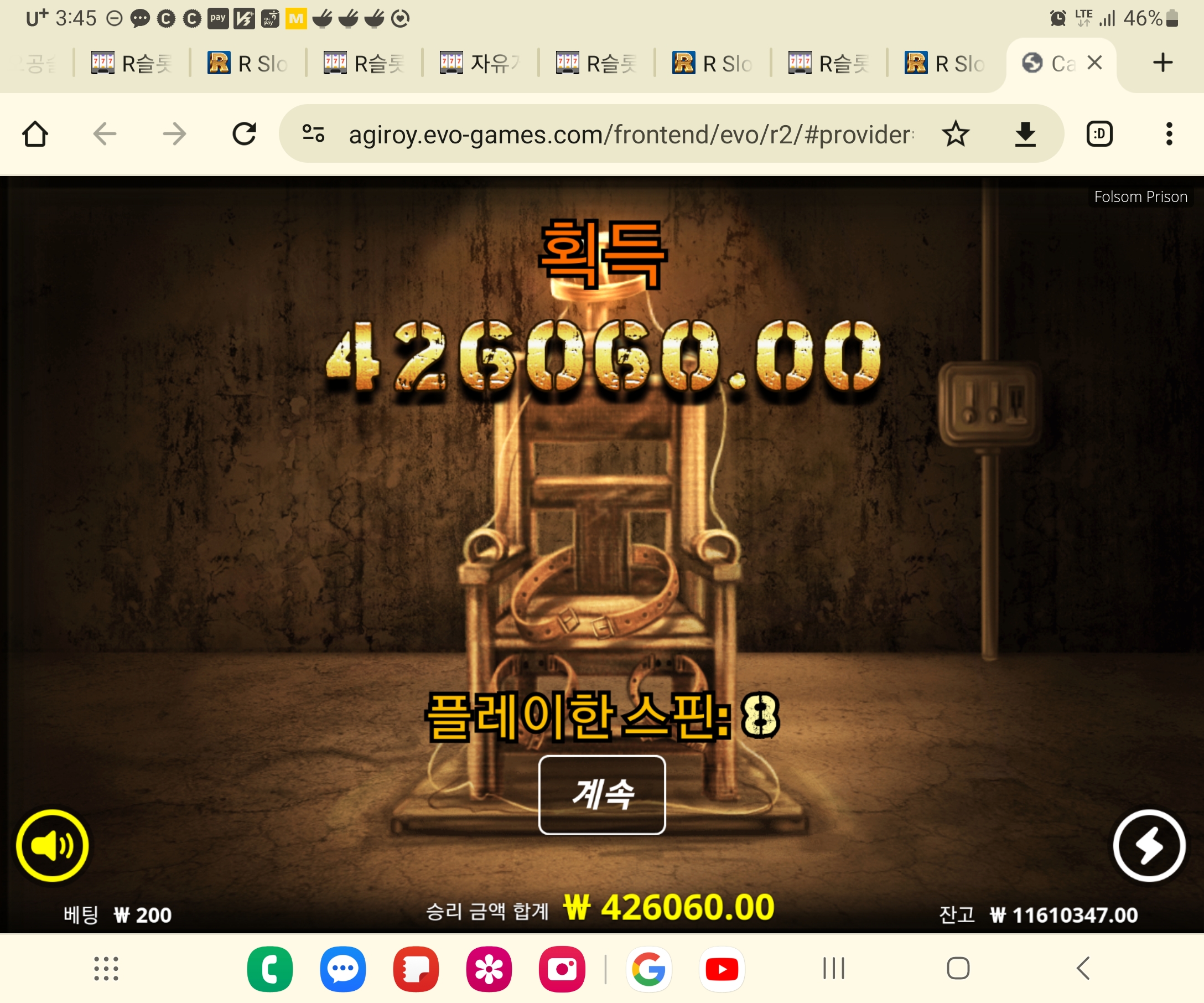Tap the yellow M notification icon
This screenshot has height=1003, width=1204.
pyautogui.click(x=296, y=18)
